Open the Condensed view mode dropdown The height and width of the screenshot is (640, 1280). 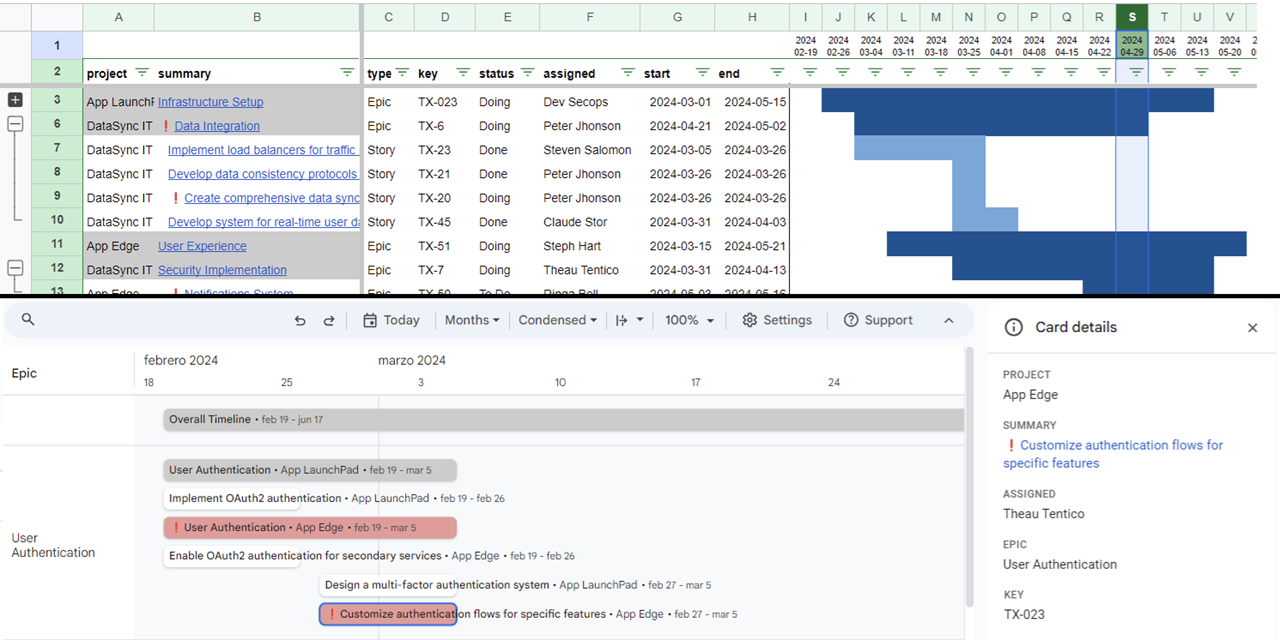[557, 320]
